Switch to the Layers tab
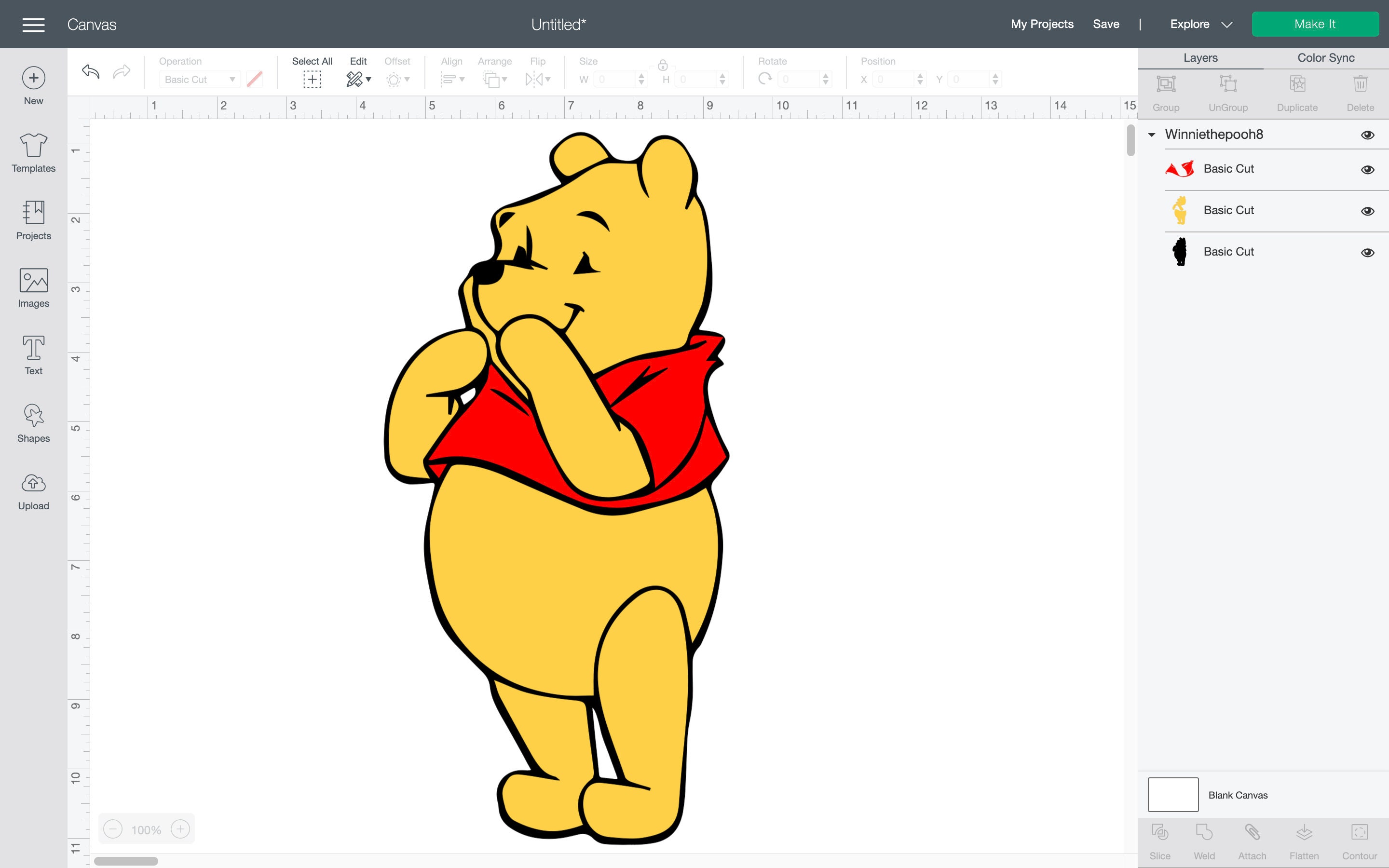1389x868 pixels. [x=1200, y=58]
